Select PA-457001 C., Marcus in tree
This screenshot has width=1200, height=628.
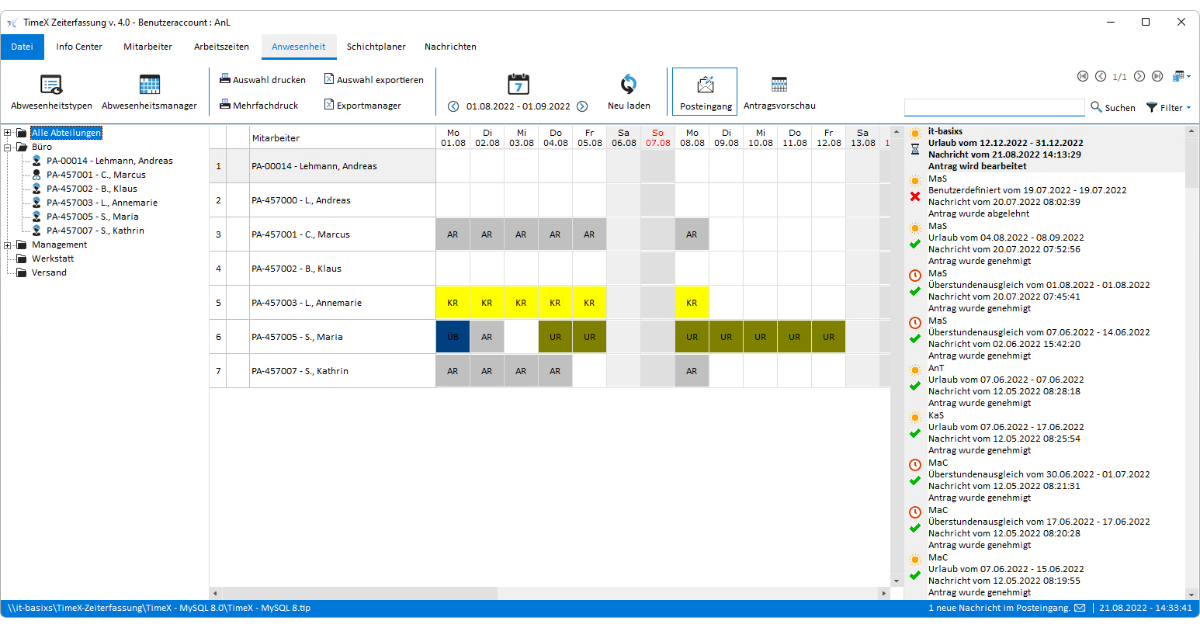coord(95,174)
